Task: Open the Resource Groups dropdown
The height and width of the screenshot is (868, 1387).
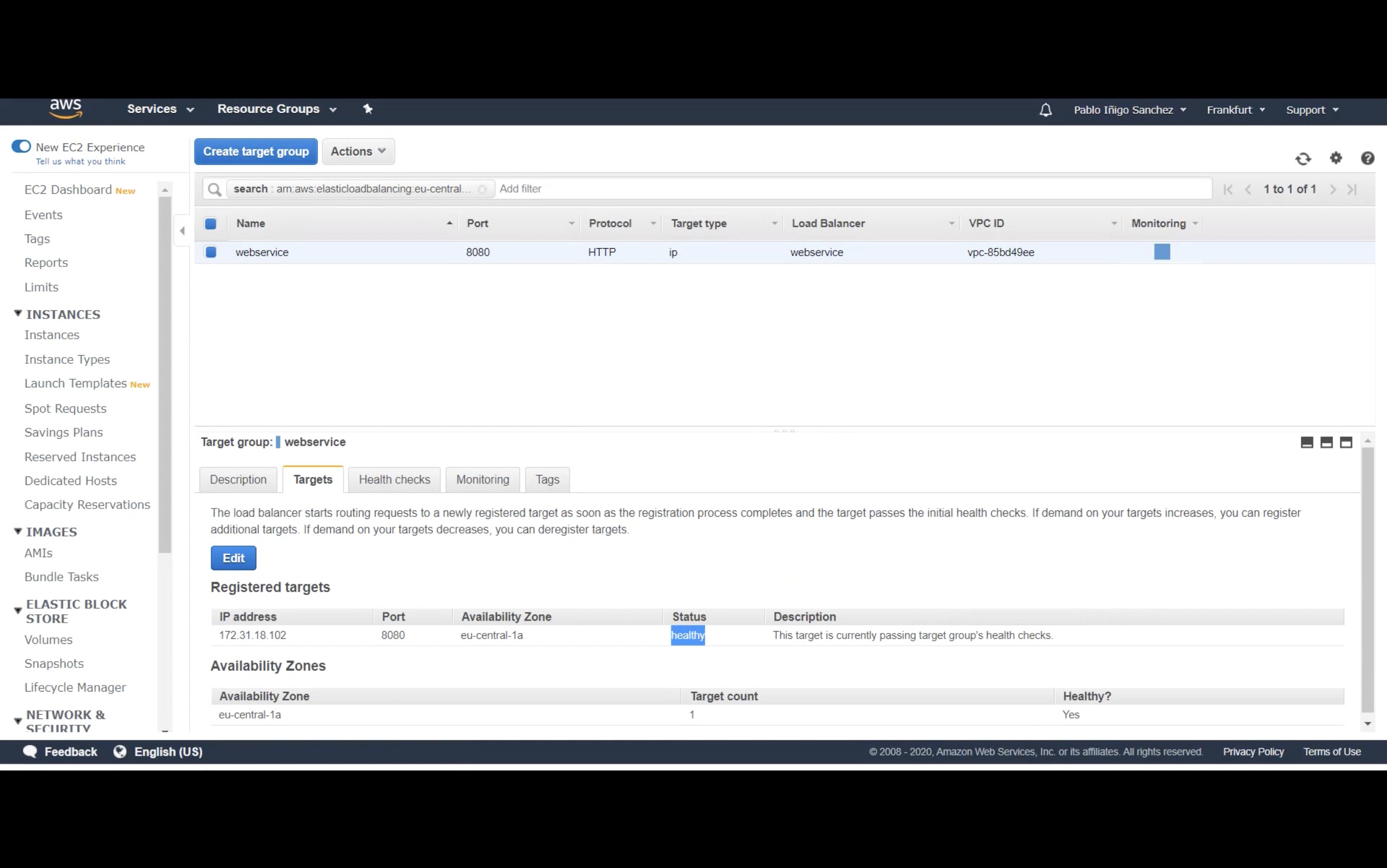Action: coord(277,109)
